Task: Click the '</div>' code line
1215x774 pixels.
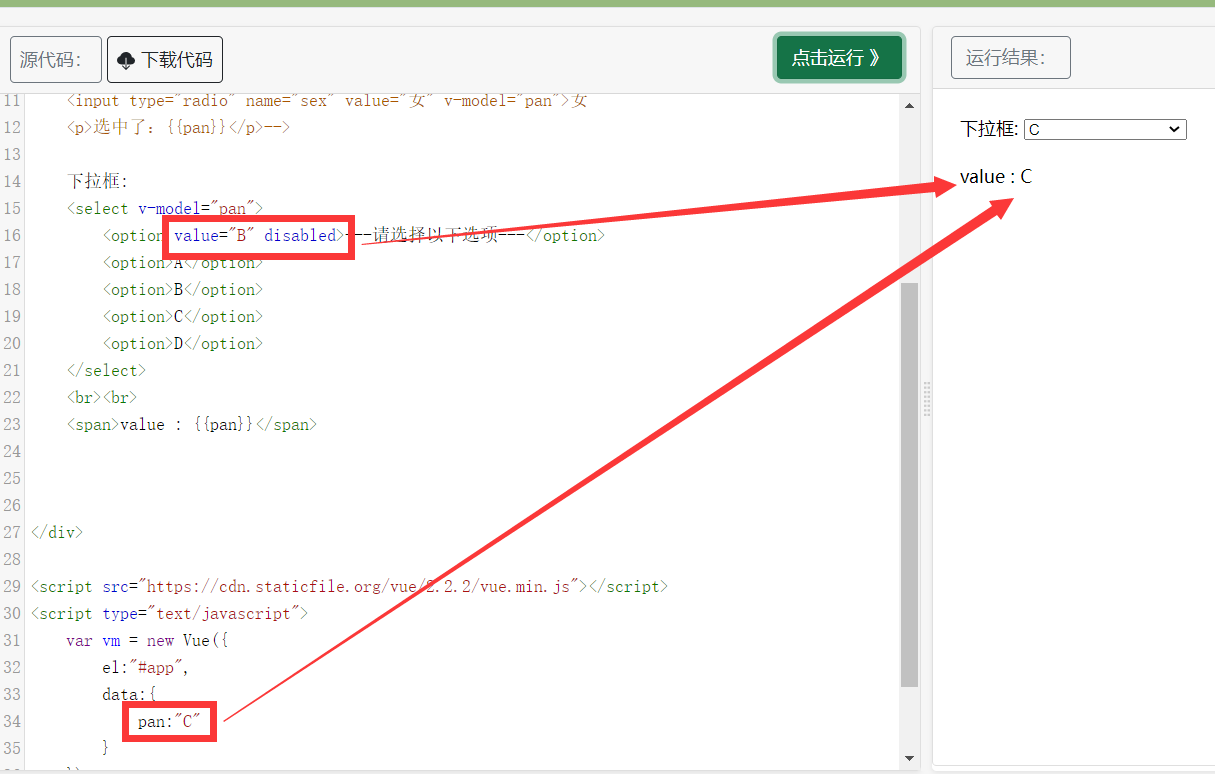Action: tap(57, 532)
